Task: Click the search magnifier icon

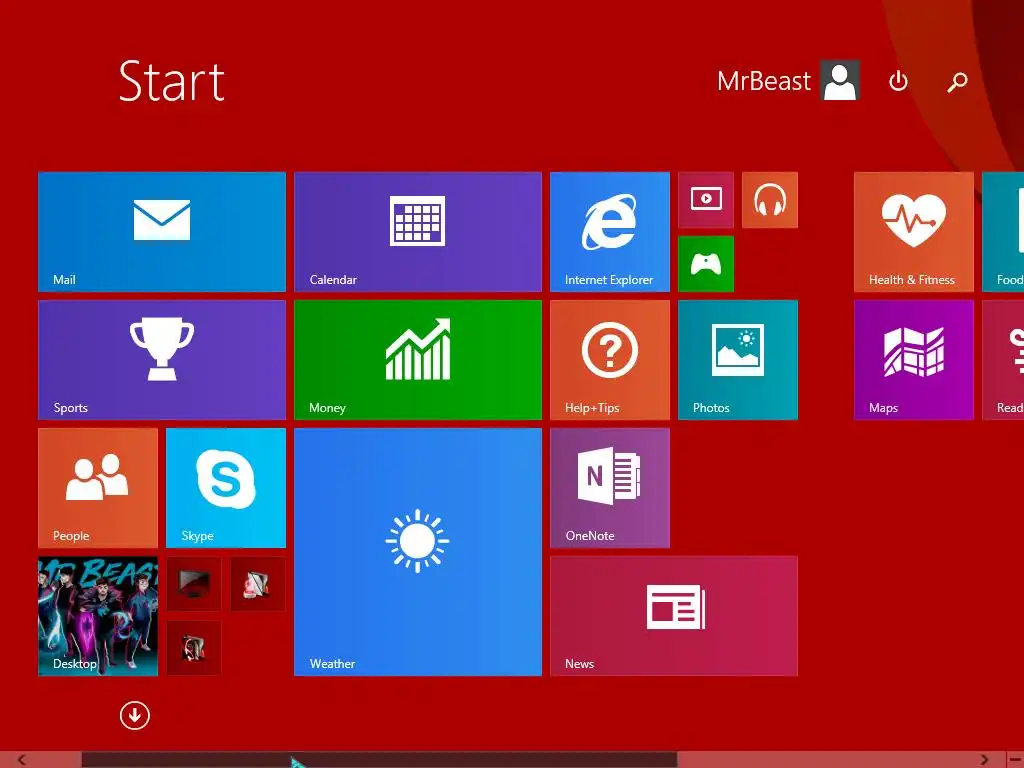Action: point(957,82)
